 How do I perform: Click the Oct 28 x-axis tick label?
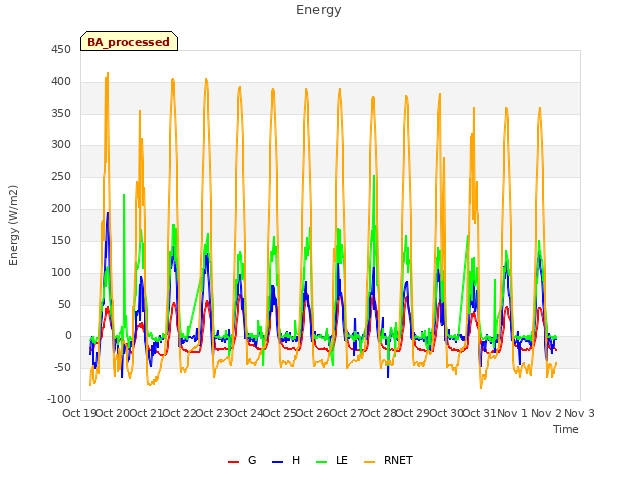[x=379, y=413]
